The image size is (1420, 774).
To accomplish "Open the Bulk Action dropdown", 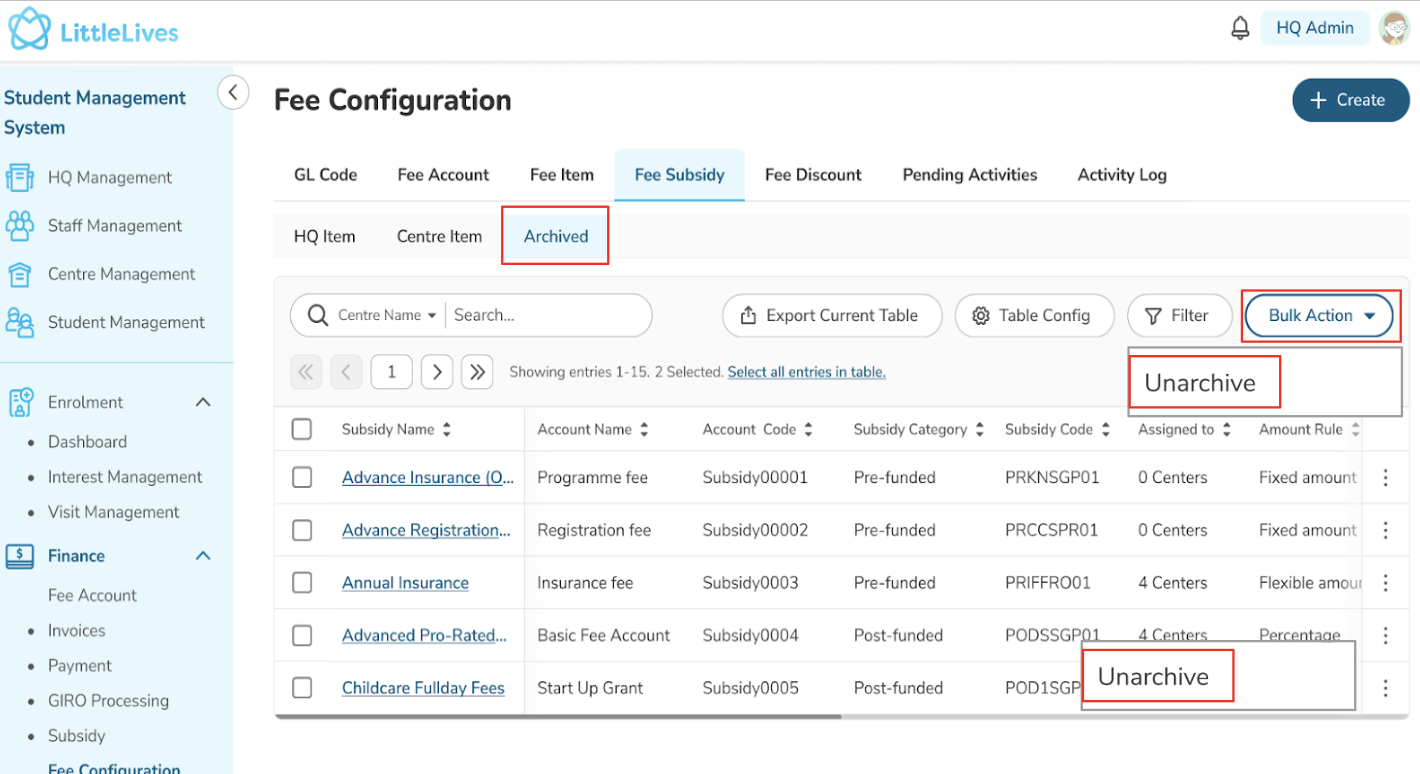I will (1319, 316).
